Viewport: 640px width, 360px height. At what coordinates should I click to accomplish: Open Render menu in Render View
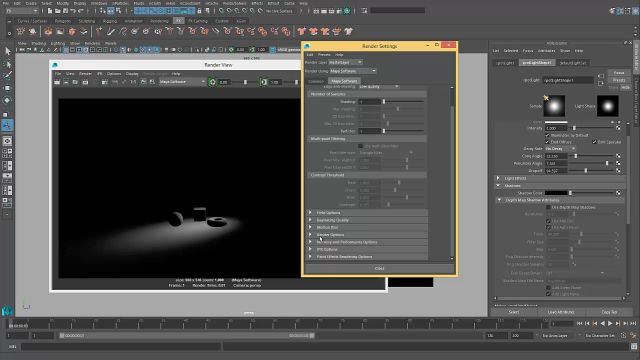pos(85,74)
